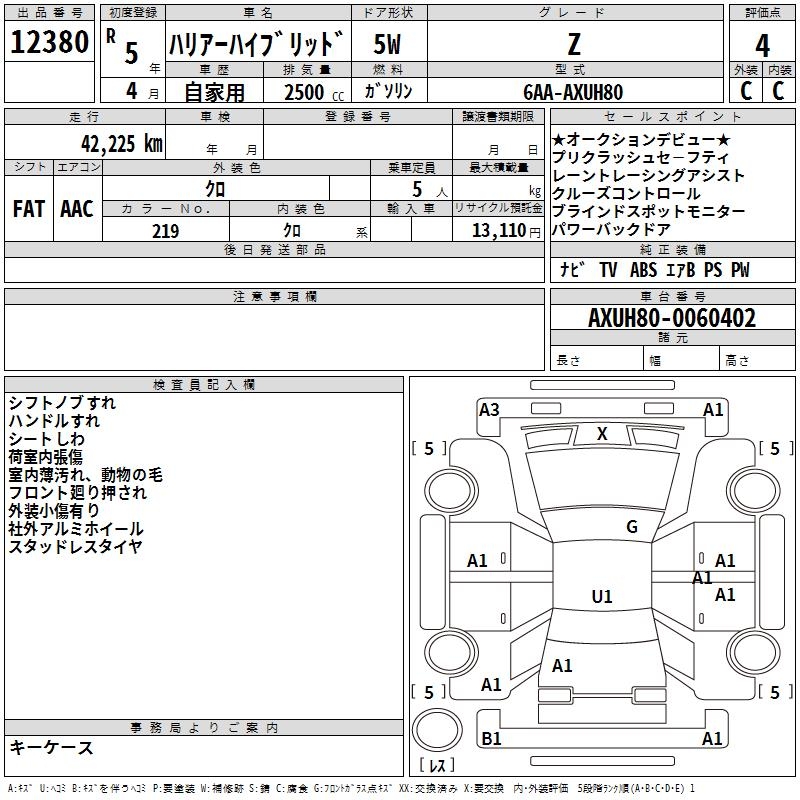This screenshot has width=800, height=800.
Task: Select the office notice キーケース
Action: [x=52, y=747]
